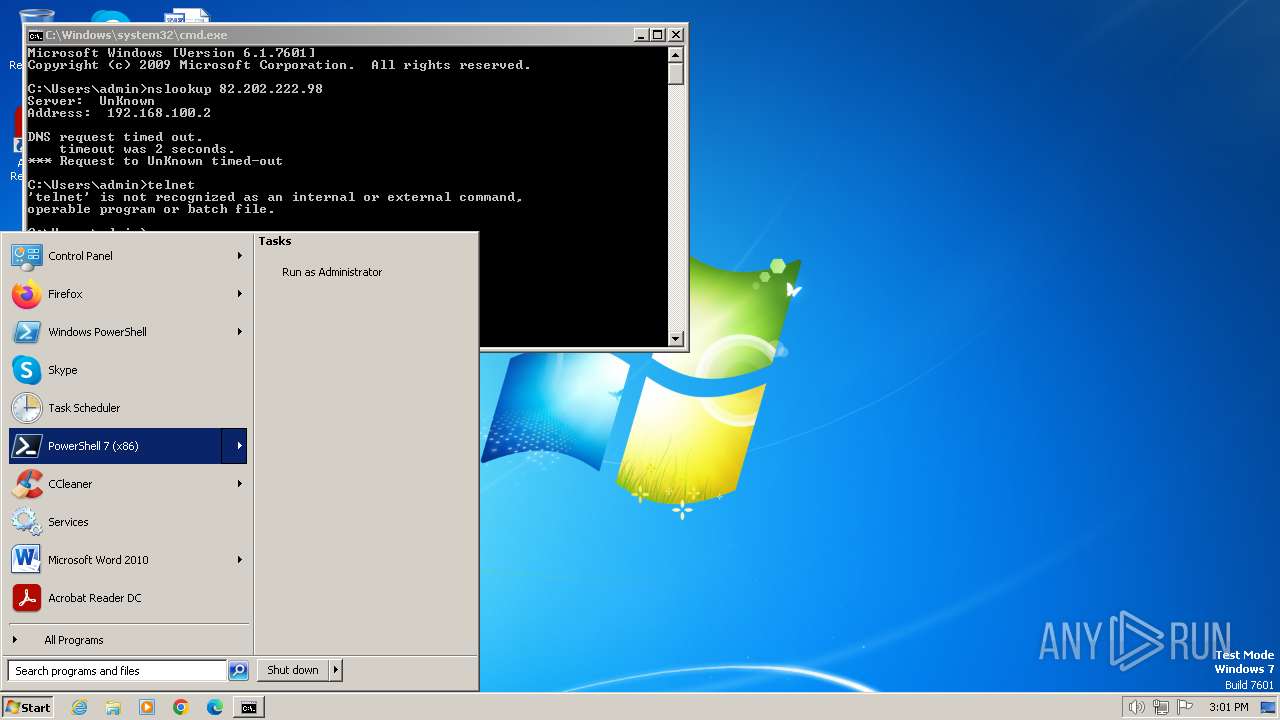
Task: Maximize the cmd.exe window
Action: pos(657,35)
